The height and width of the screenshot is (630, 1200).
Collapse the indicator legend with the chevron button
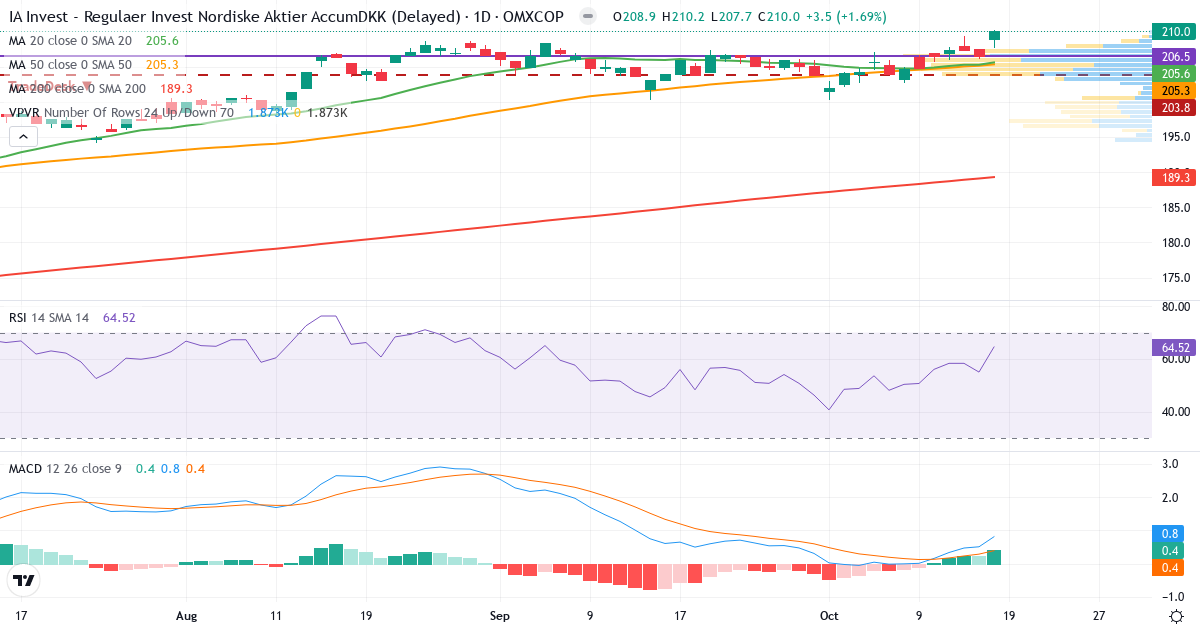pos(22,135)
